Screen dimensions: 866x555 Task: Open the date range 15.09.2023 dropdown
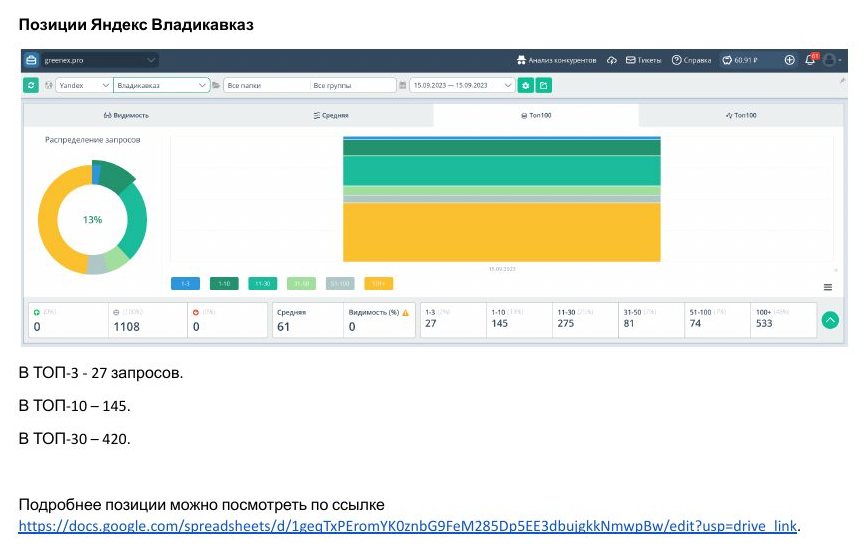[462, 86]
